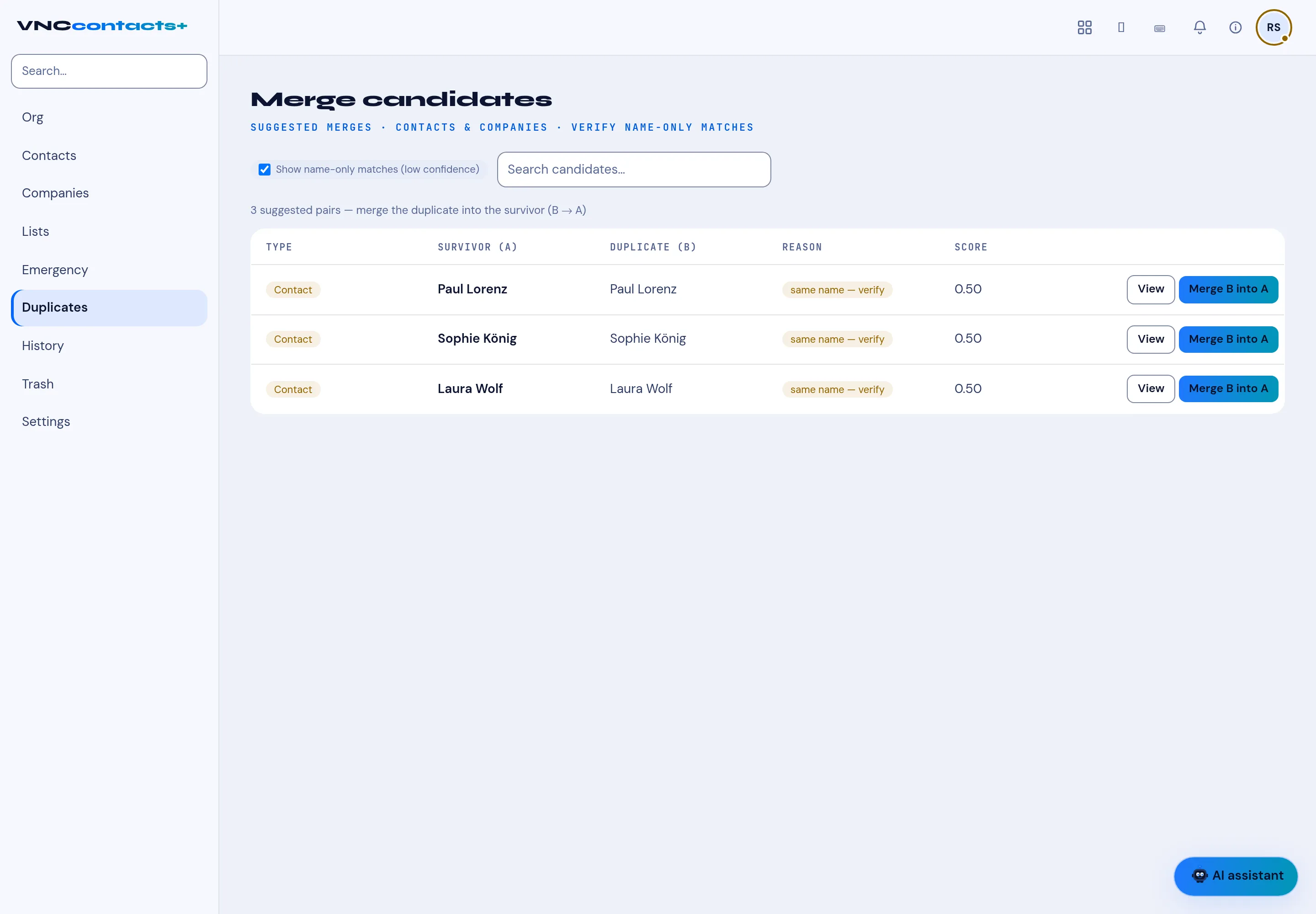Click the REASON column header
1316x914 pixels.
[802, 247]
